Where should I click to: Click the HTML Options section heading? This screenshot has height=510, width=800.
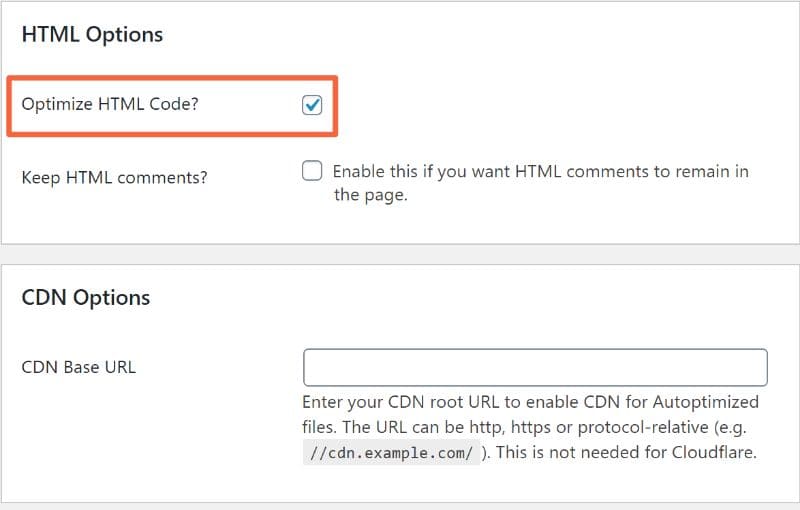point(92,34)
